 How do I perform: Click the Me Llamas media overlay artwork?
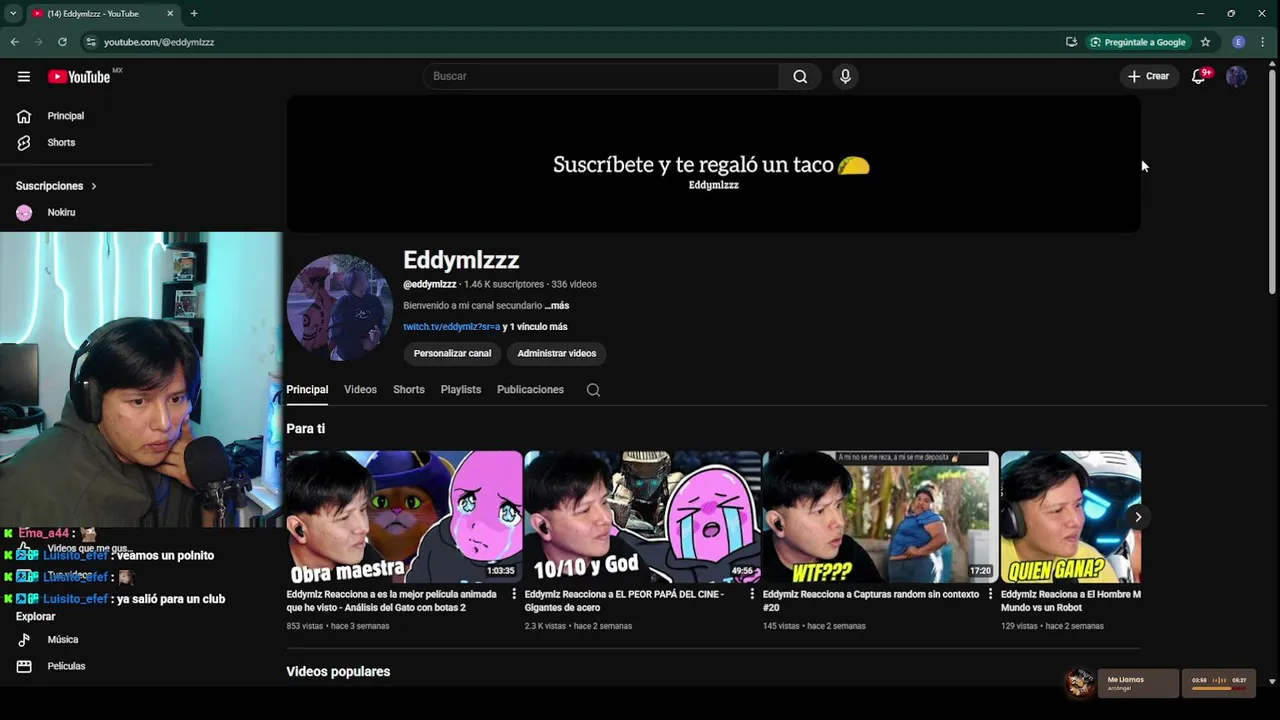1080,683
